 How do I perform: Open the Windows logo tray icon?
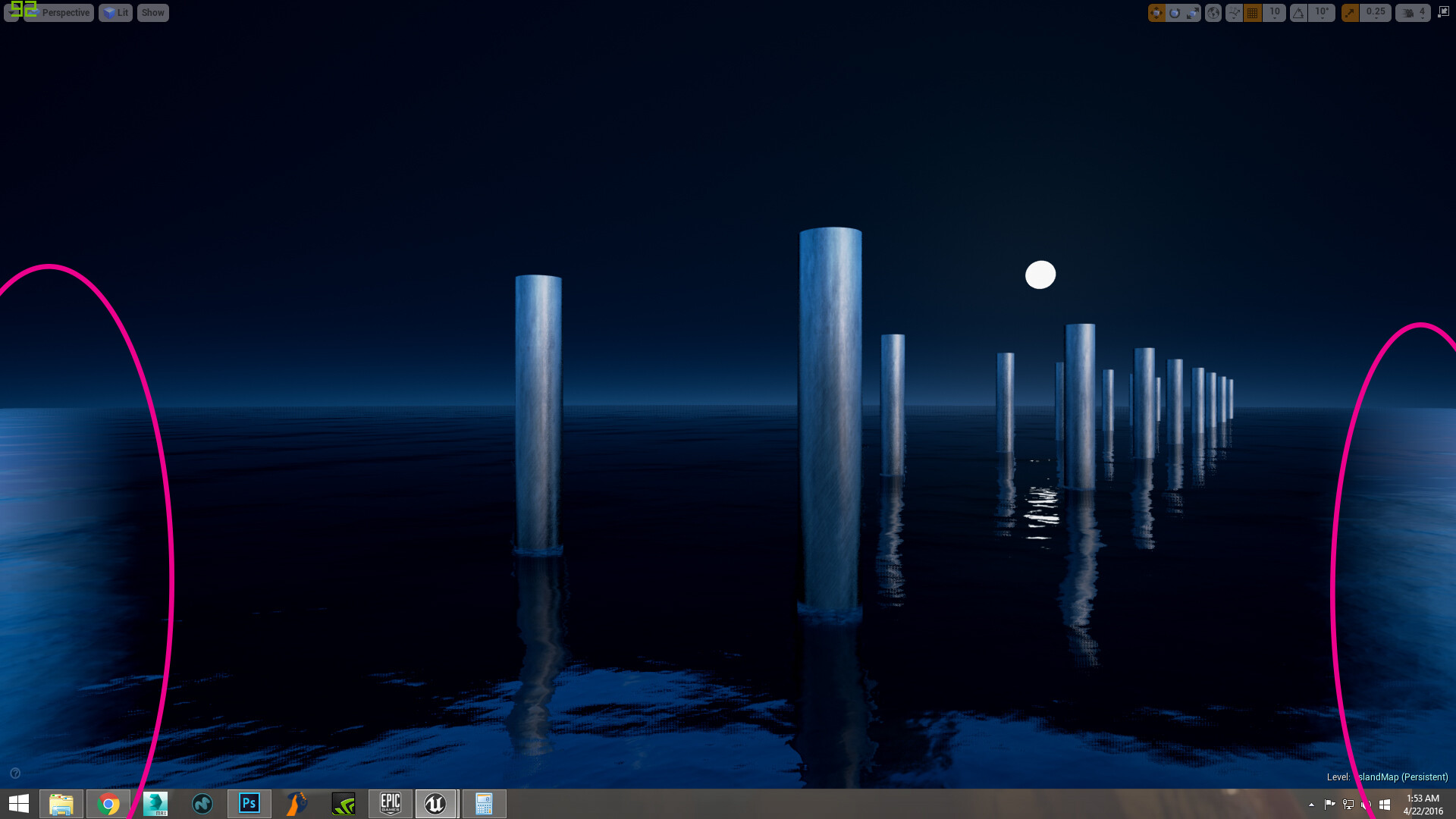(1384, 805)
